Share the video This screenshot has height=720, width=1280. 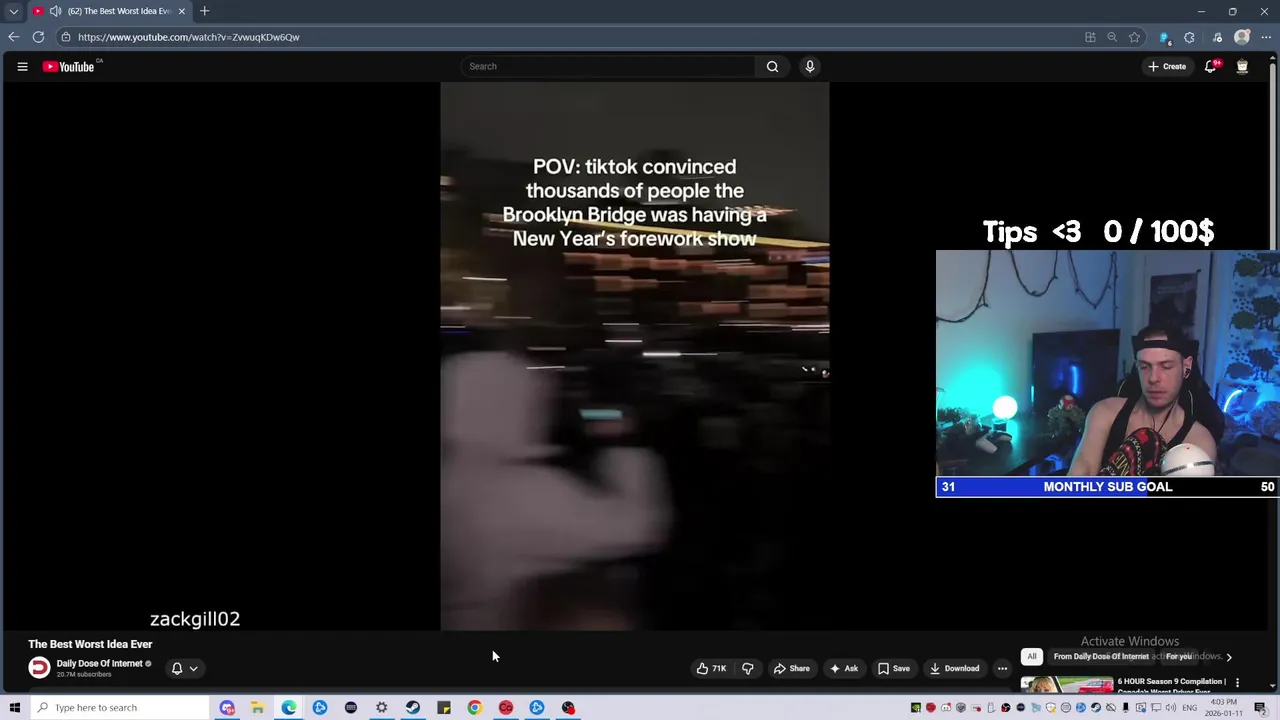click(792, 668)
